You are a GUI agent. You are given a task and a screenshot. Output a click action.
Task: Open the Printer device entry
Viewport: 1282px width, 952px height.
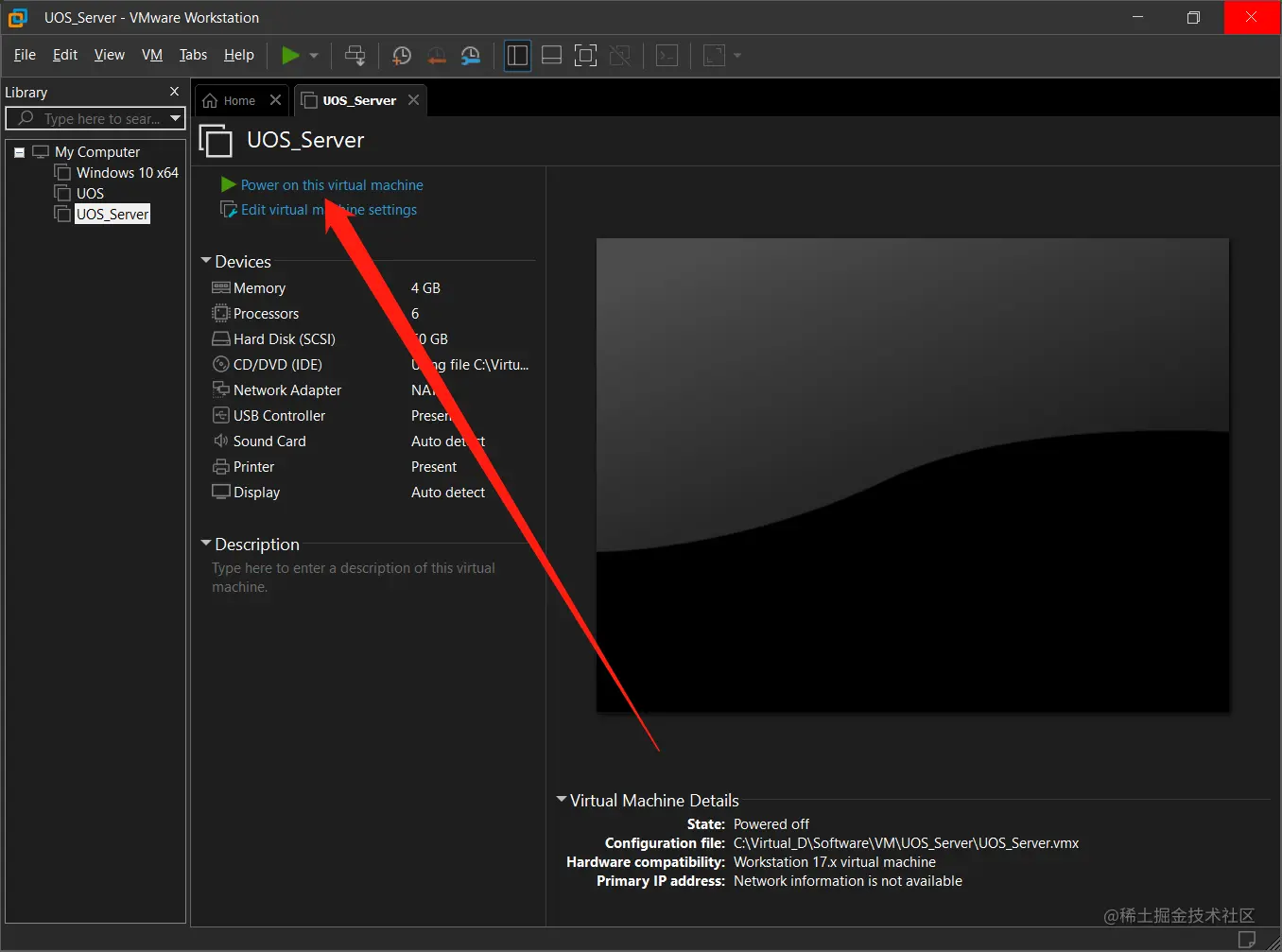[253, 467]
